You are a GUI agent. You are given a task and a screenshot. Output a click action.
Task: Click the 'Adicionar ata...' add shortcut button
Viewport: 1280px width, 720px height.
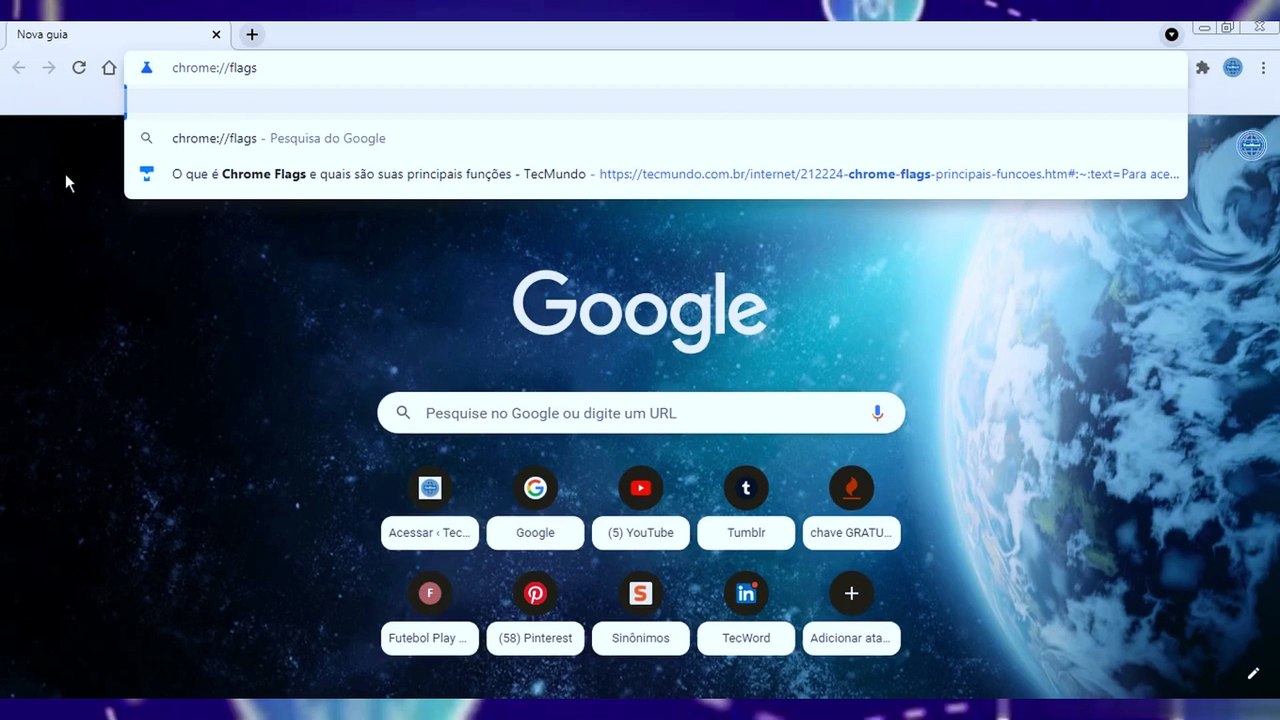click(851, 613)
